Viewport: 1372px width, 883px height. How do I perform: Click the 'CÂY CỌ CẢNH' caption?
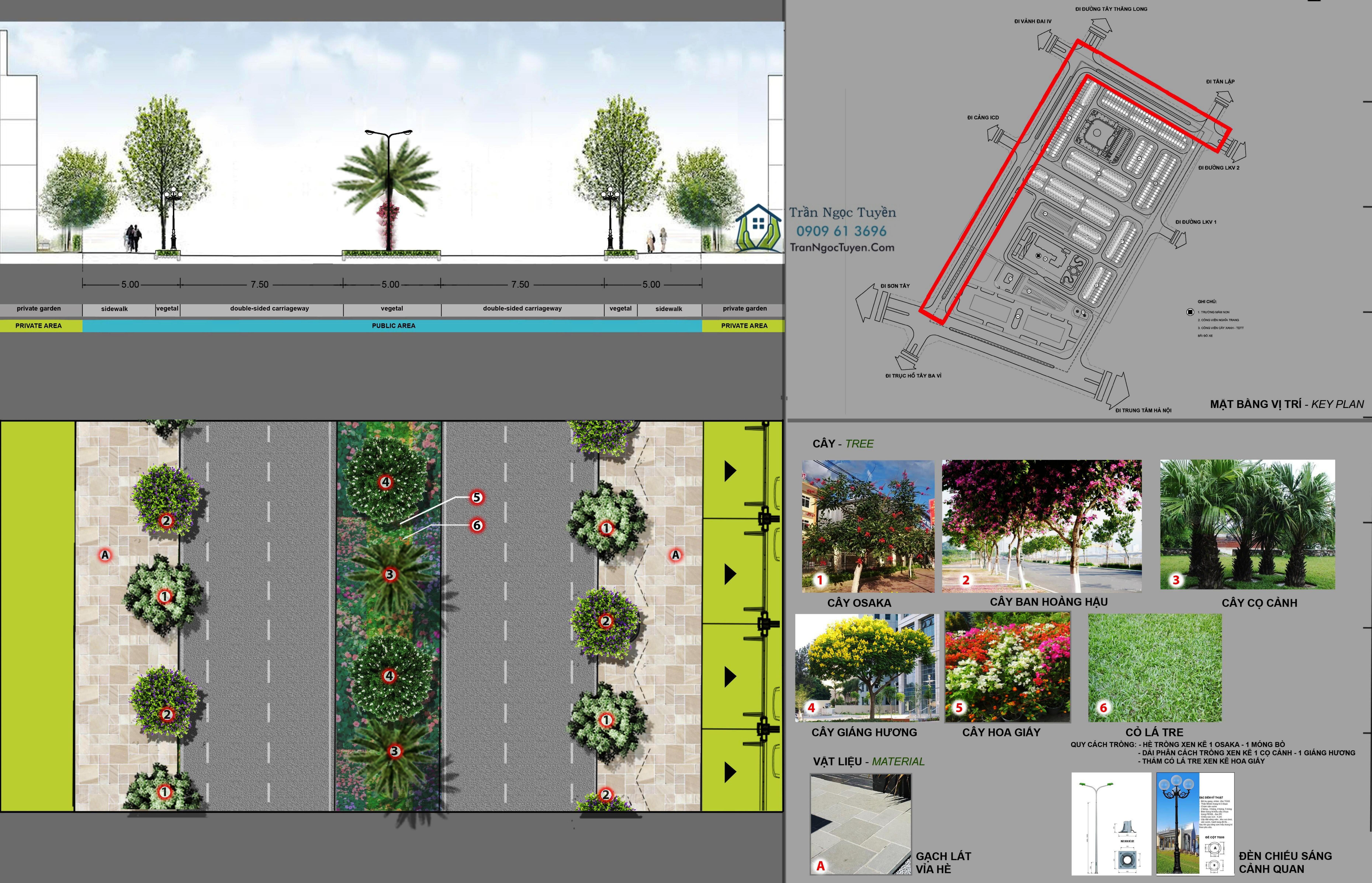tap(1259, 603)
